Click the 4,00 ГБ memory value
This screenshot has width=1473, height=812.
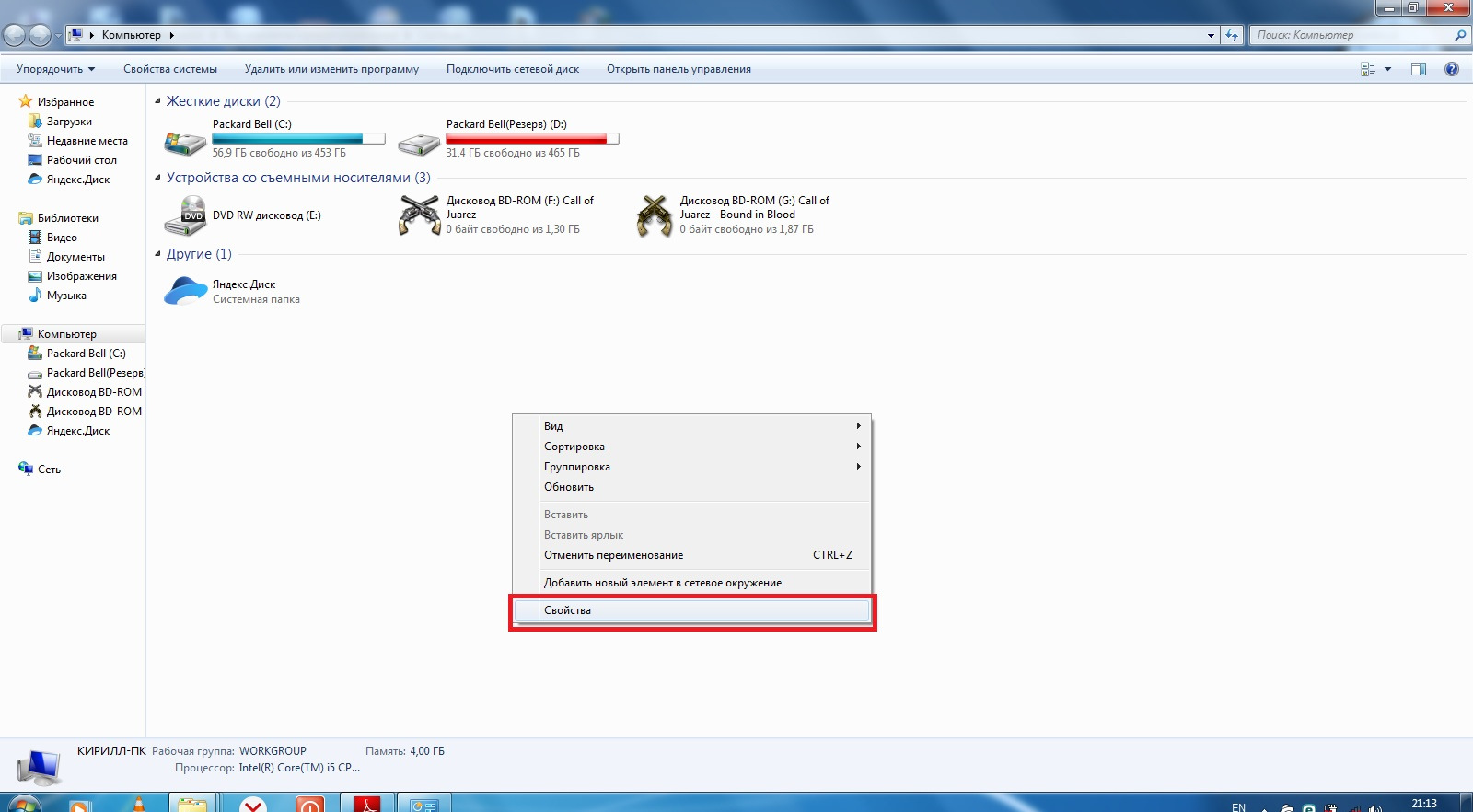pyautogui.click(x=427, y=751)
